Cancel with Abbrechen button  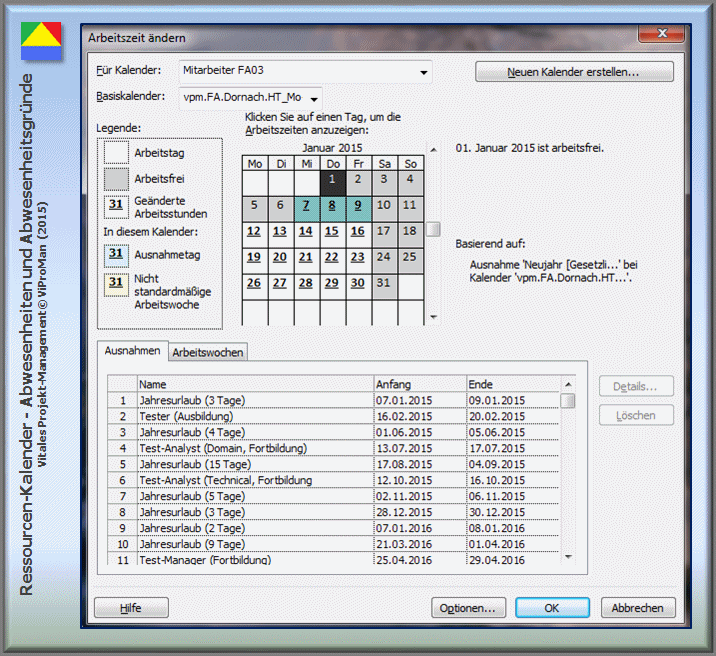click(638, 608)
